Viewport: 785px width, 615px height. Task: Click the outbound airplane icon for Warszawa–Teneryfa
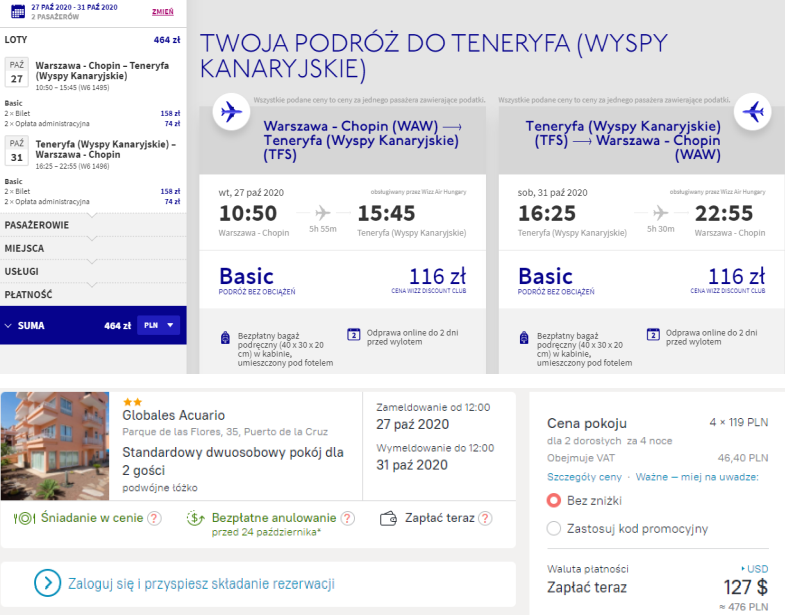pyautogui.click(x=231, y=112)
